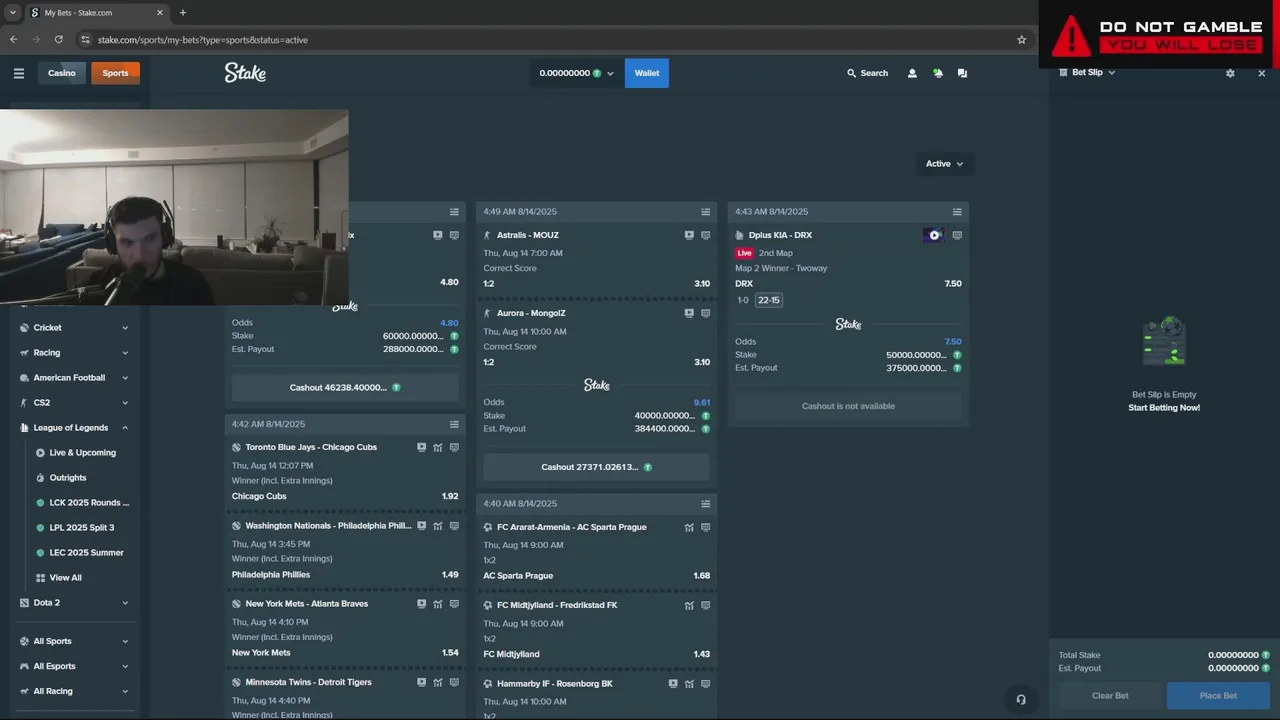Open bet menu for 4:43 AM bet card
The width and height of the screenshot is (1280, 720).
point(957,212)
